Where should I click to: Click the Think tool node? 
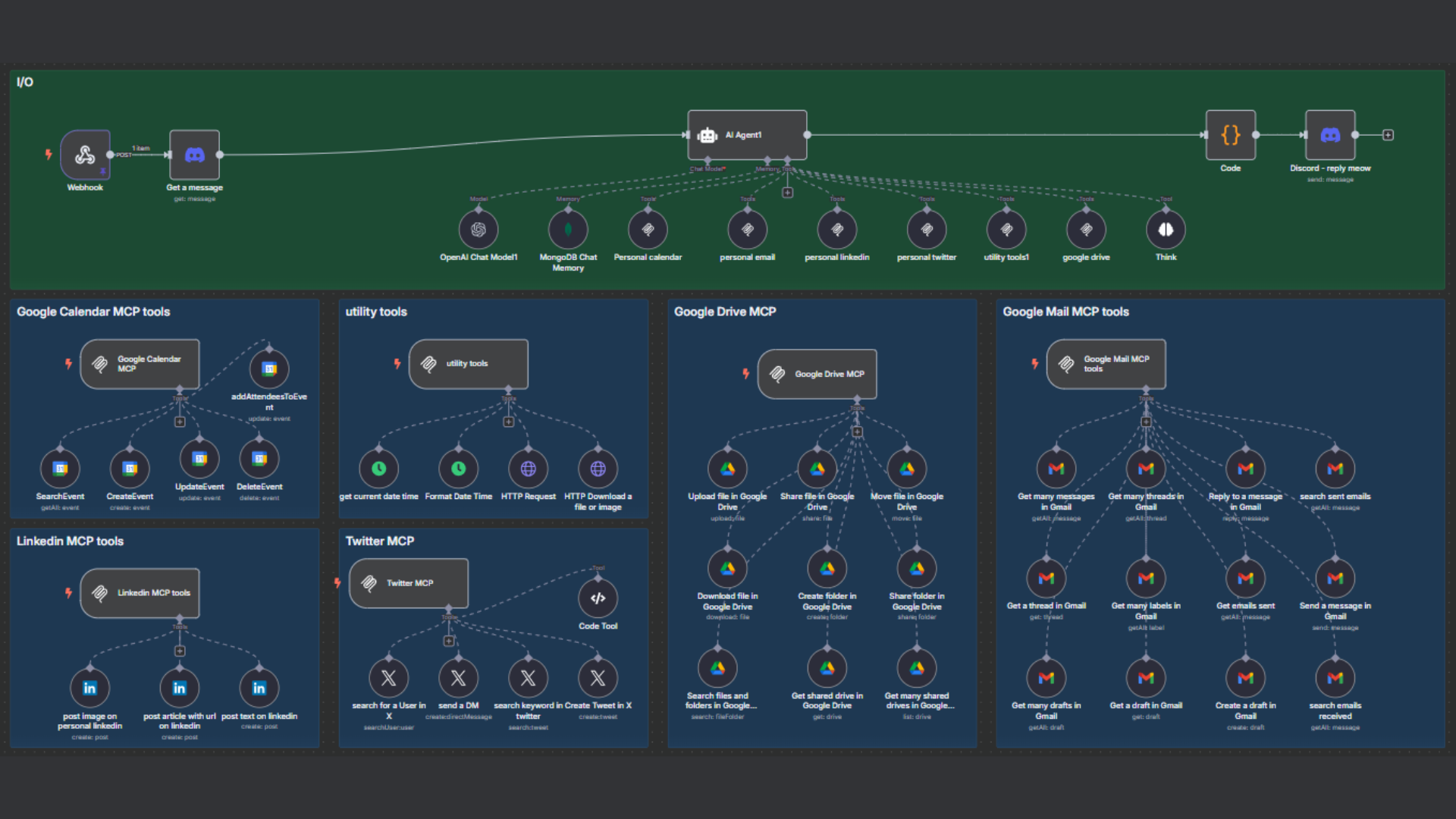coord(1166,230)
